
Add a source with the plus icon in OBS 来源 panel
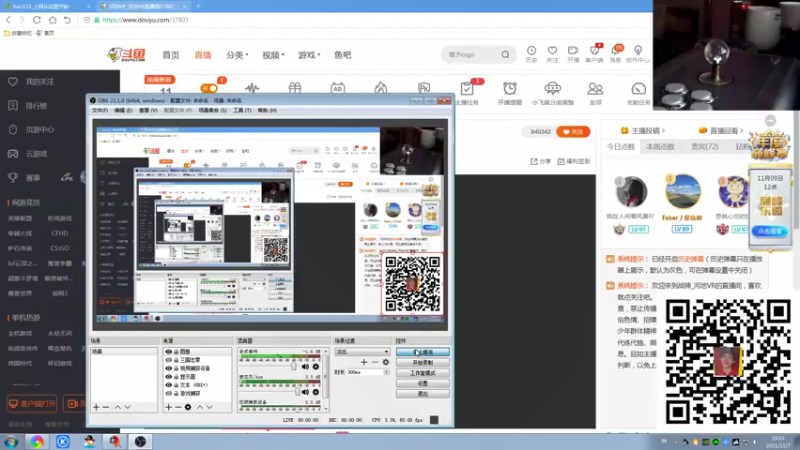pos(168,407)
